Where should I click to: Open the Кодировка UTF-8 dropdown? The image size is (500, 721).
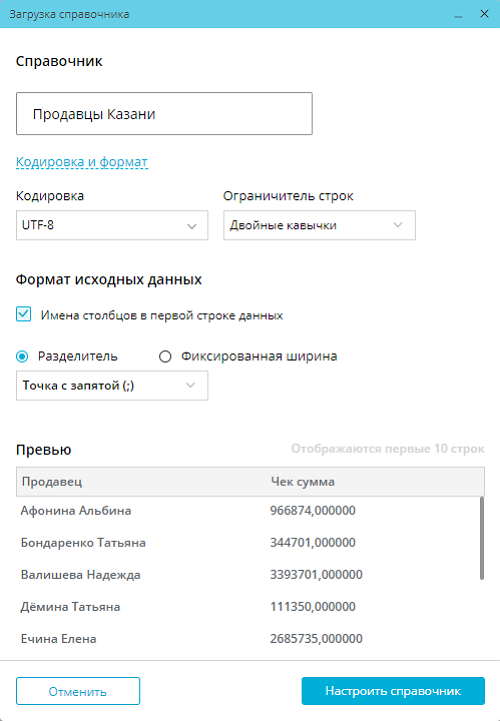click(112, 225)
